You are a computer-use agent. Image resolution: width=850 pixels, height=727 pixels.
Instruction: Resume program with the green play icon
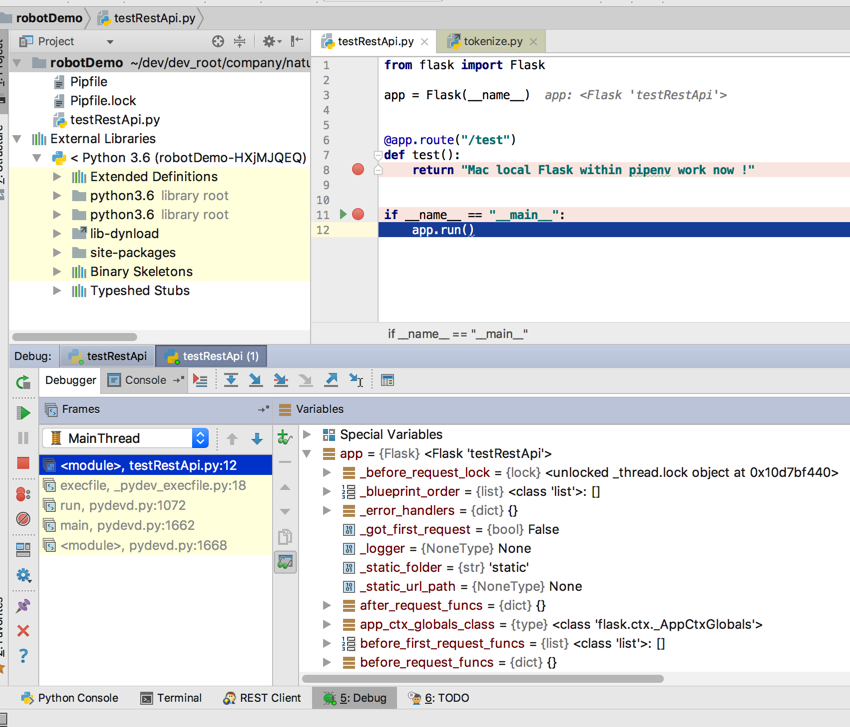tap(23, 412)
